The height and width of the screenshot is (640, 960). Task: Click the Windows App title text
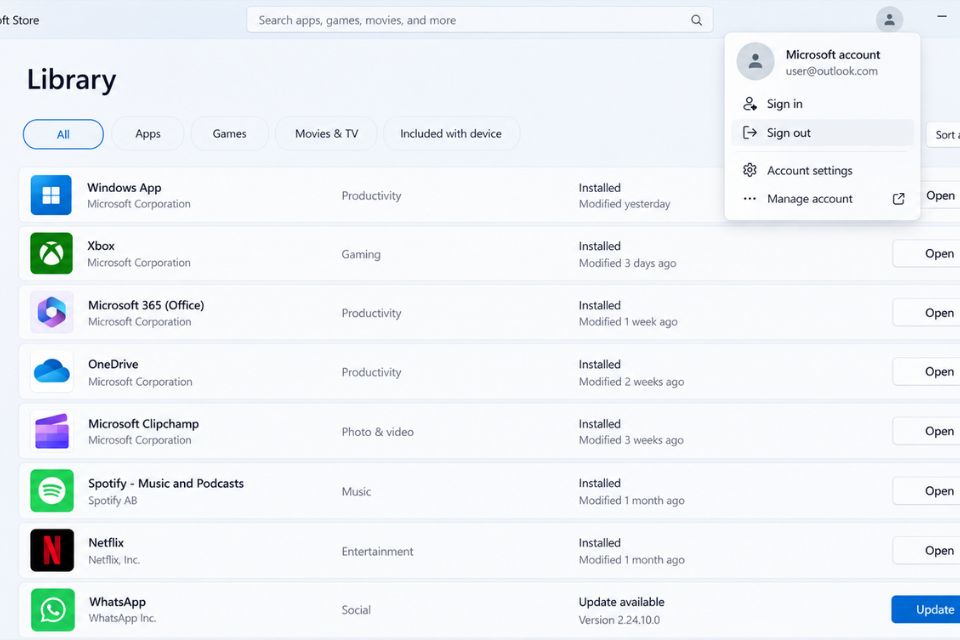(x=124, y=188)
